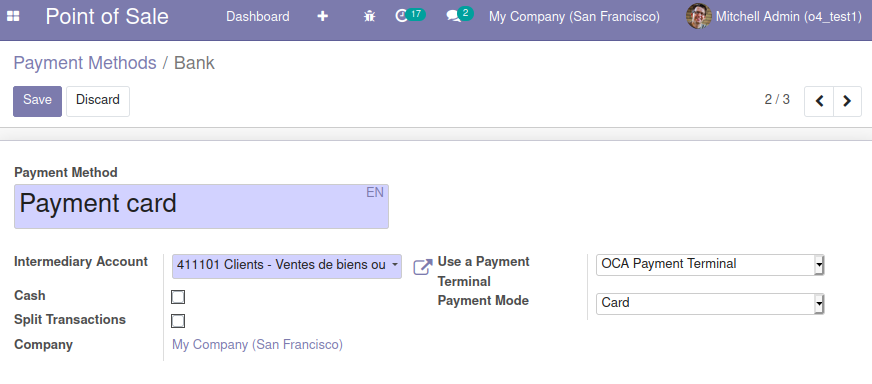Open activities clock icon with 17 badge
This screenshot has width=872, height=384.
409,16
